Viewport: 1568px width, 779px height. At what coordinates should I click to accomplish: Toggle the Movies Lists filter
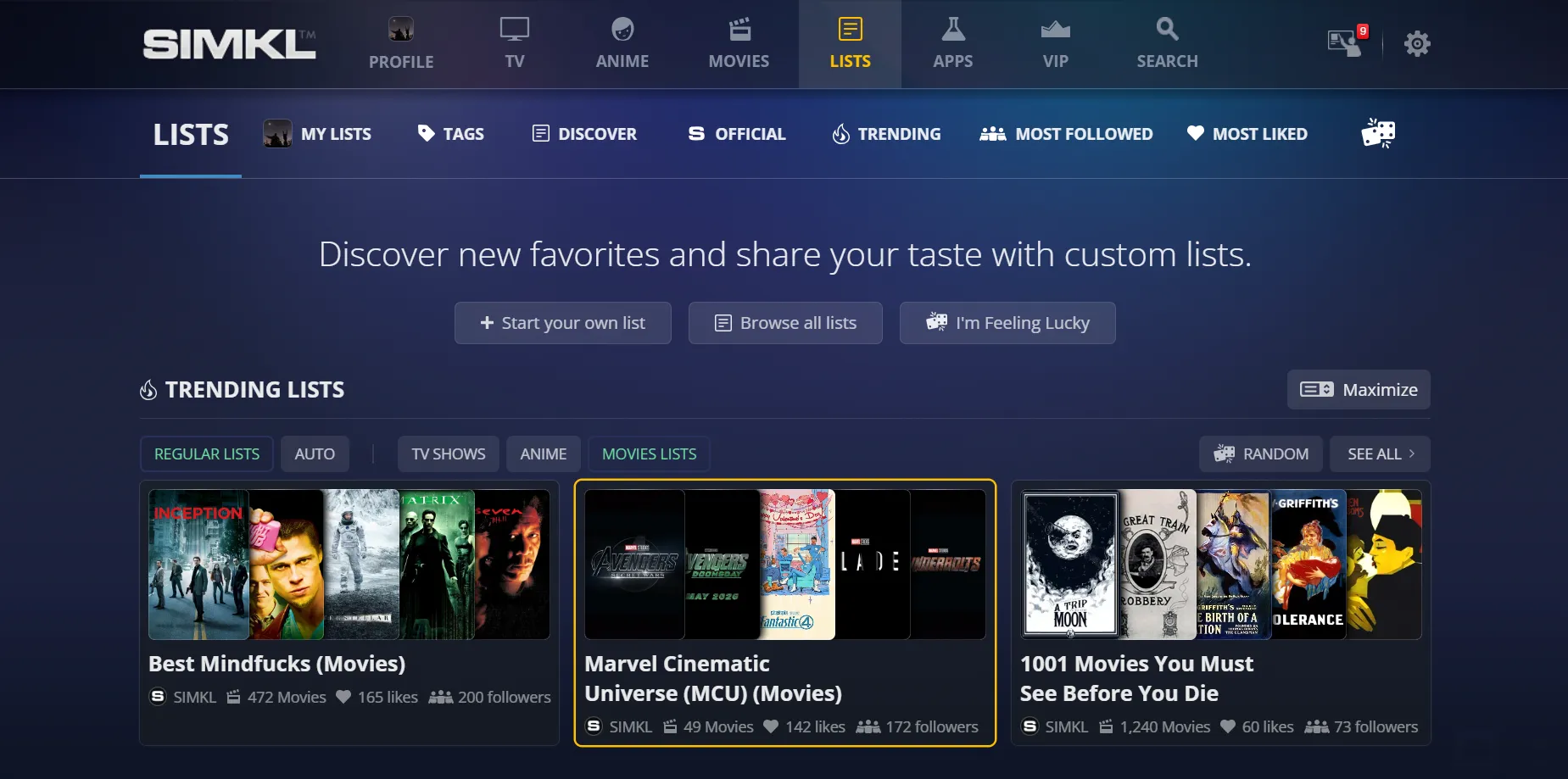[x=649, y=454]
